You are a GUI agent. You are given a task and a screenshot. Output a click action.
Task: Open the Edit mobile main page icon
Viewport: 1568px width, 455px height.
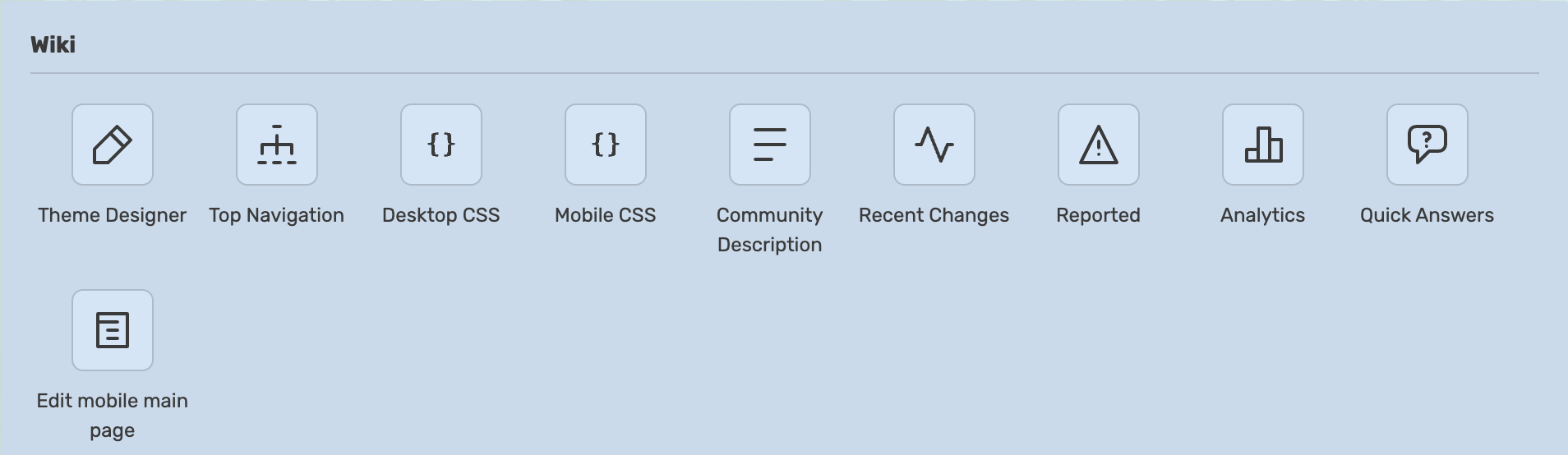click(x=113, y=330)
